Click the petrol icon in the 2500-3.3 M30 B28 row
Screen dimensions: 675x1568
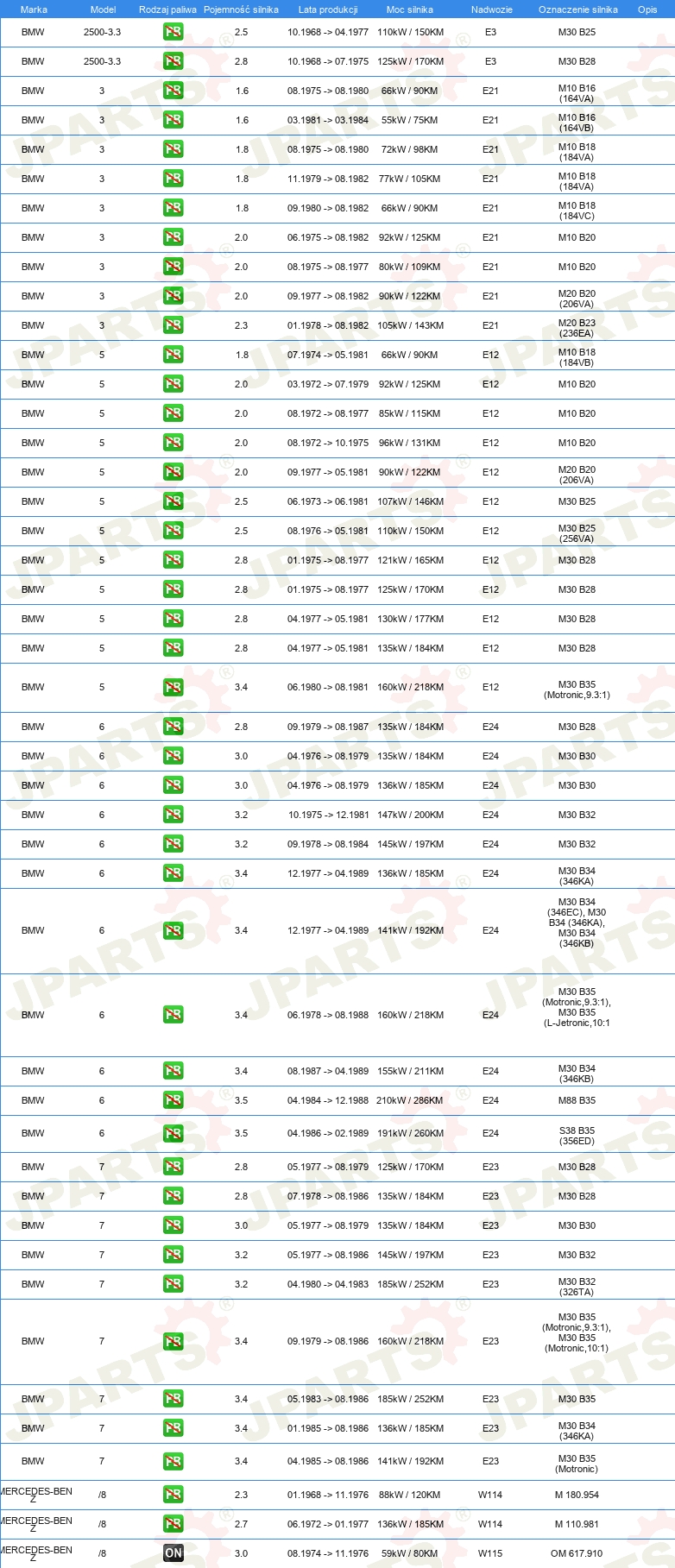(x=173, y=61)
